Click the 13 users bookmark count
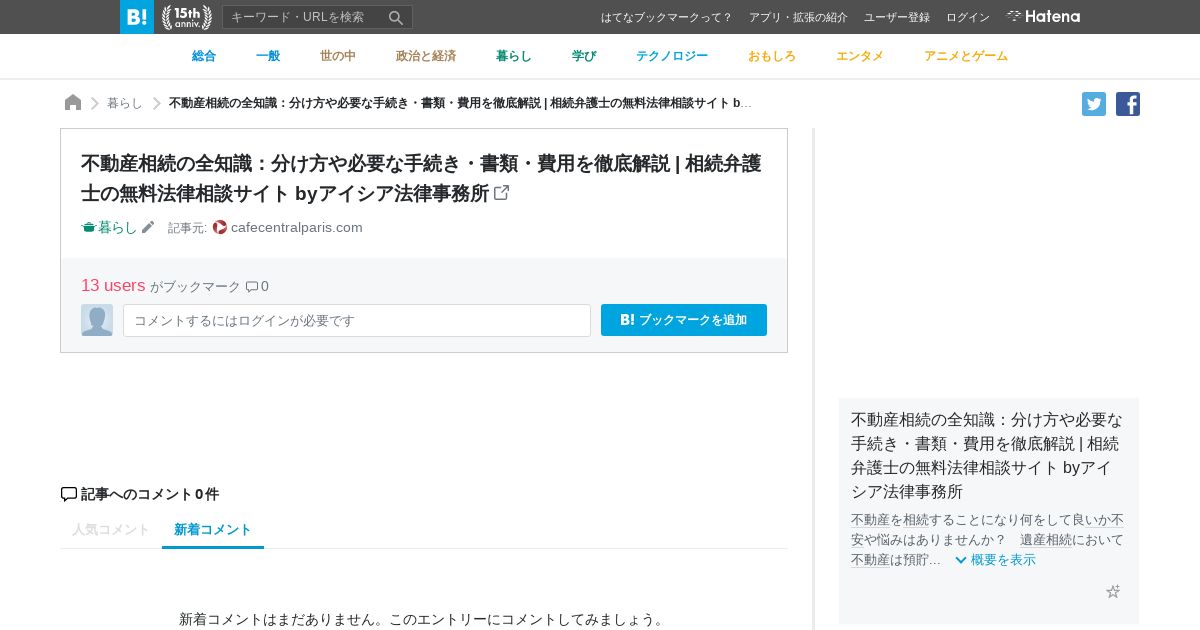1200x630 pixels. click(x=113, y=286)
